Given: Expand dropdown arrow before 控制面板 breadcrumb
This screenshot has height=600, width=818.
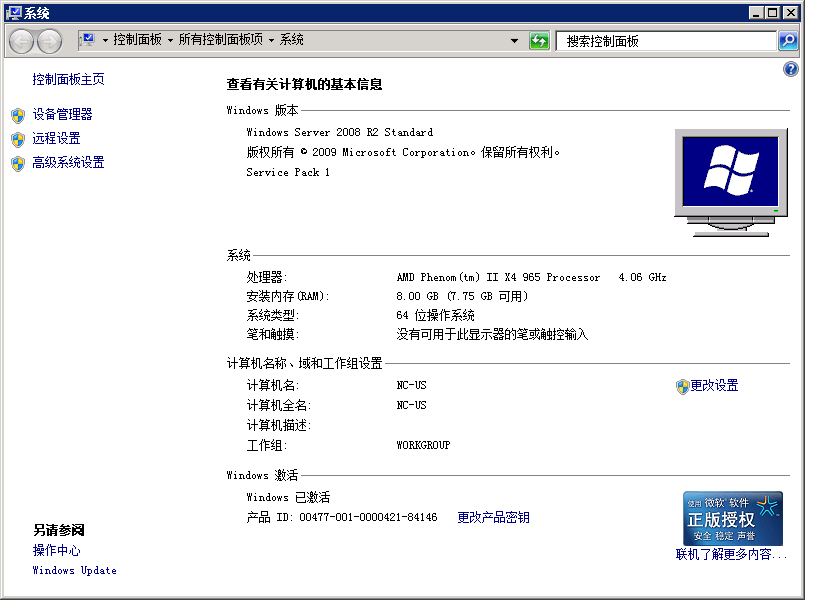Looking at the screenshot, I should (105, 40).
